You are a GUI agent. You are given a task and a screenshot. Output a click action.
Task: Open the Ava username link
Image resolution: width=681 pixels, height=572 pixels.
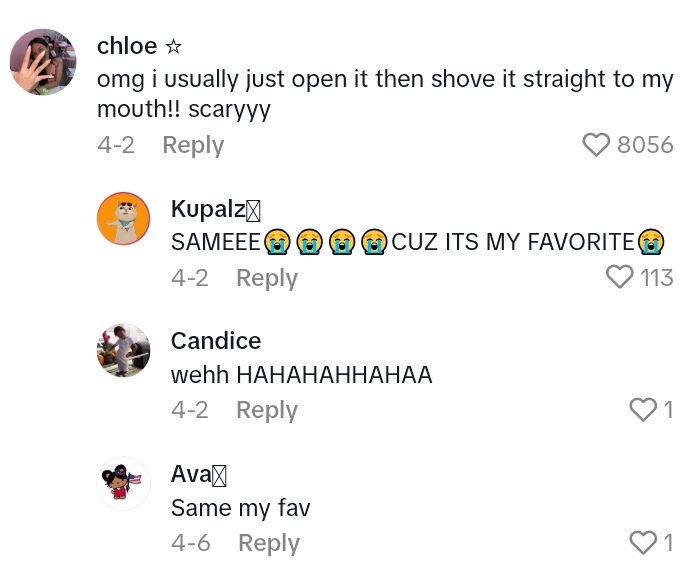(191, 474)
